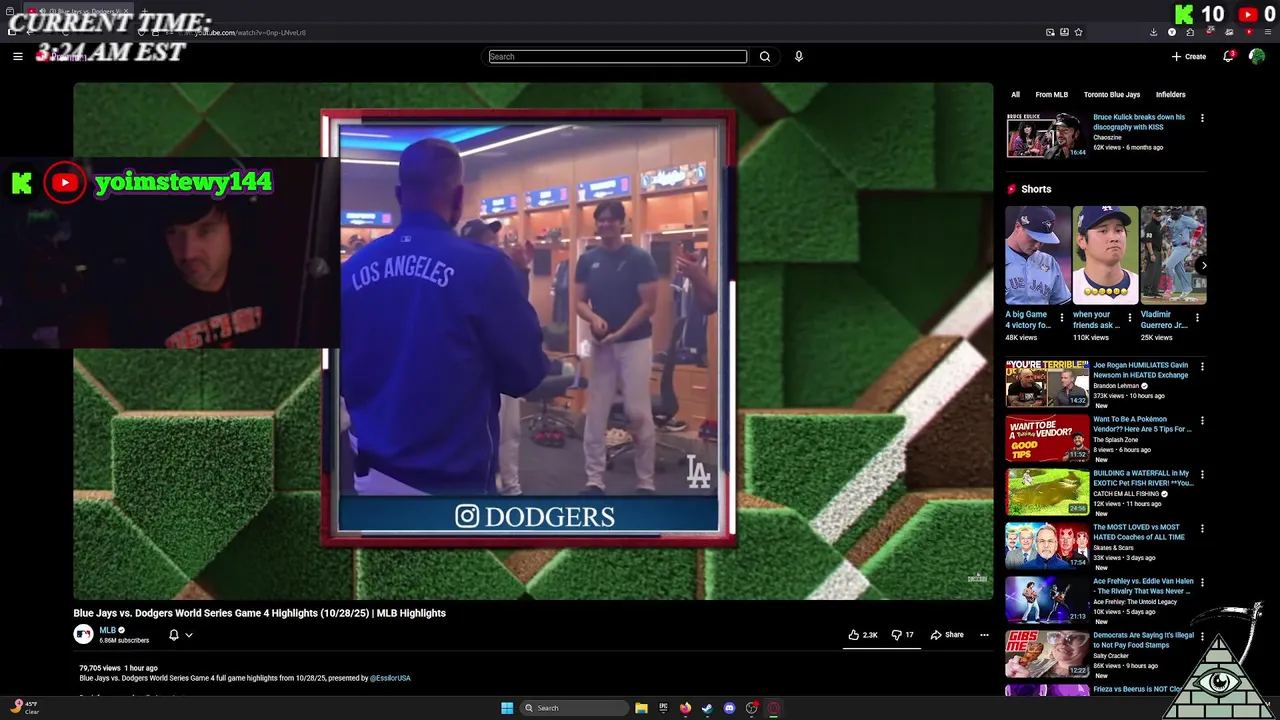
Task: Click the Share button
Action: click(947, 635)
